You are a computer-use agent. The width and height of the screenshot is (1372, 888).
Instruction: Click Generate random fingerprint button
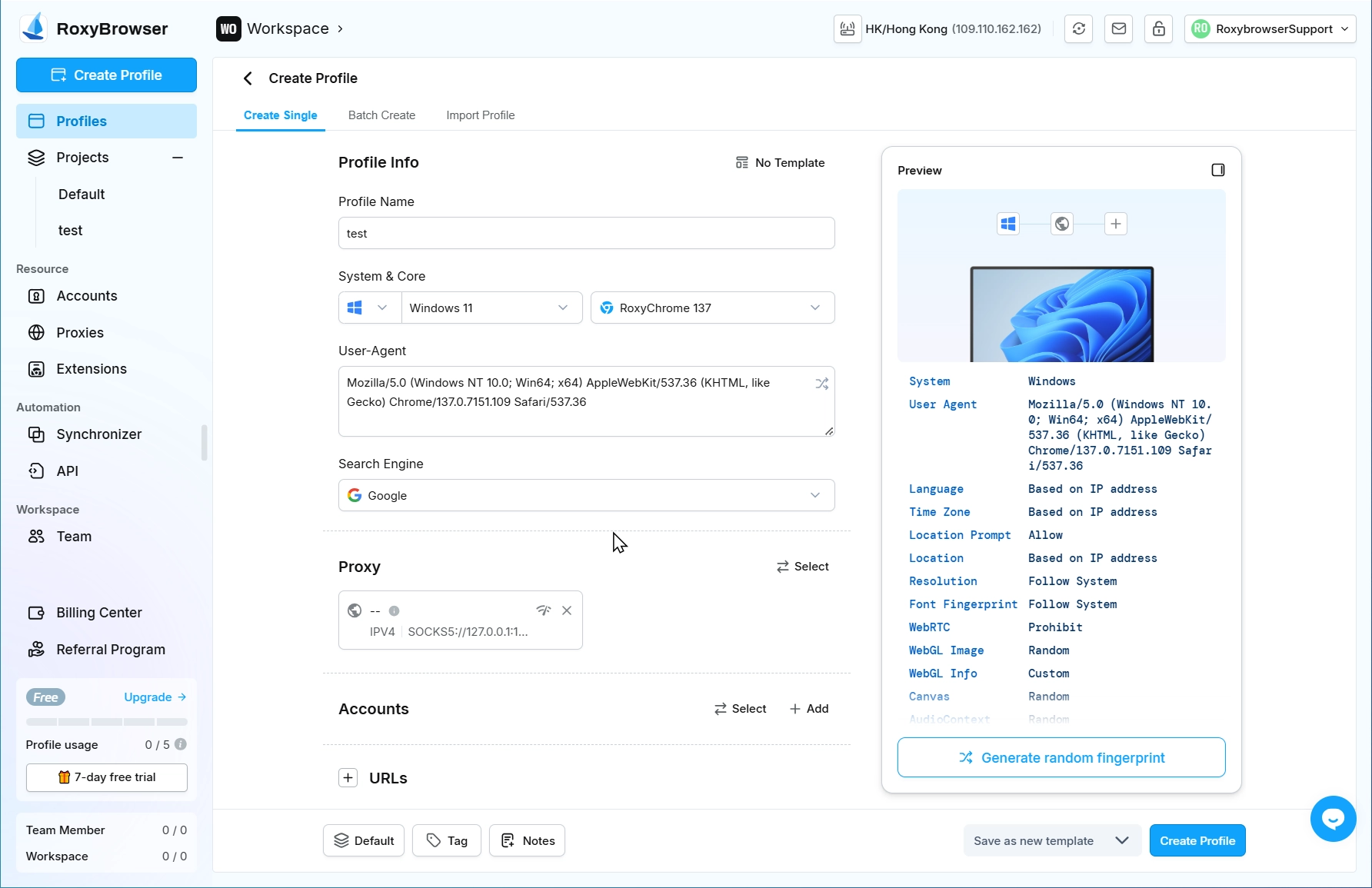(x=1061, y=758)
